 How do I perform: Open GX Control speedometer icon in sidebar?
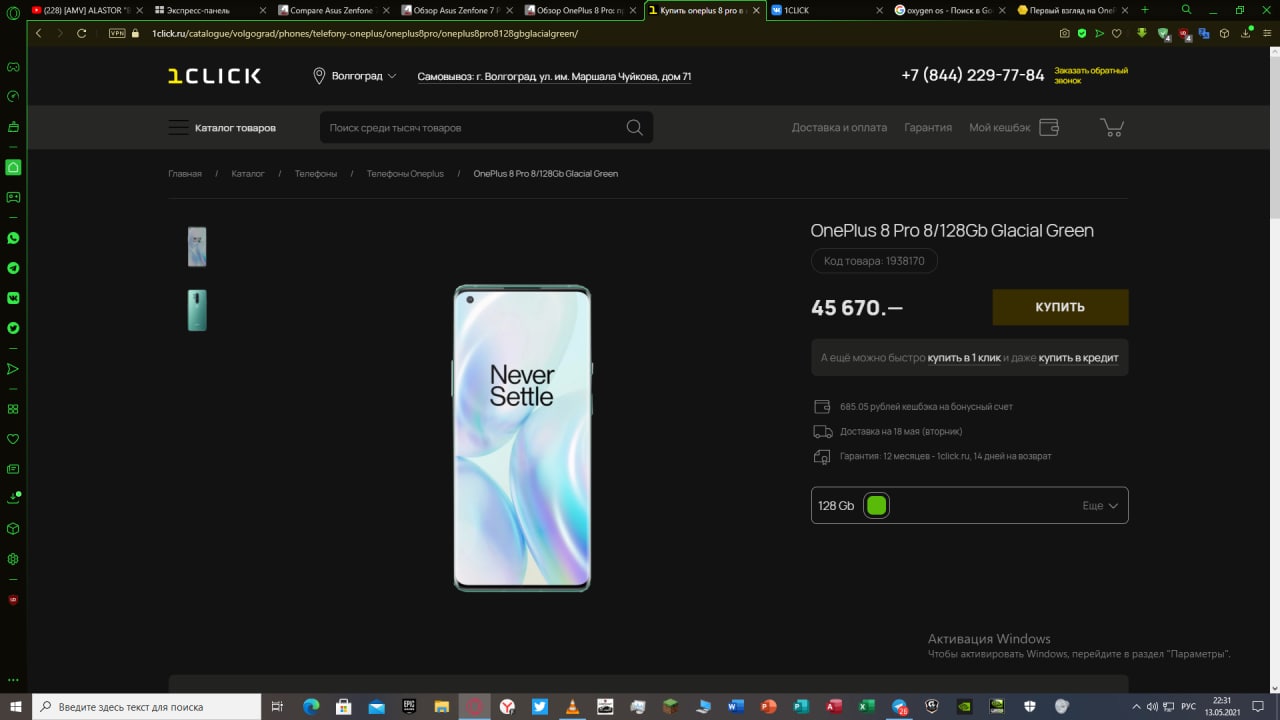[13, 97]
